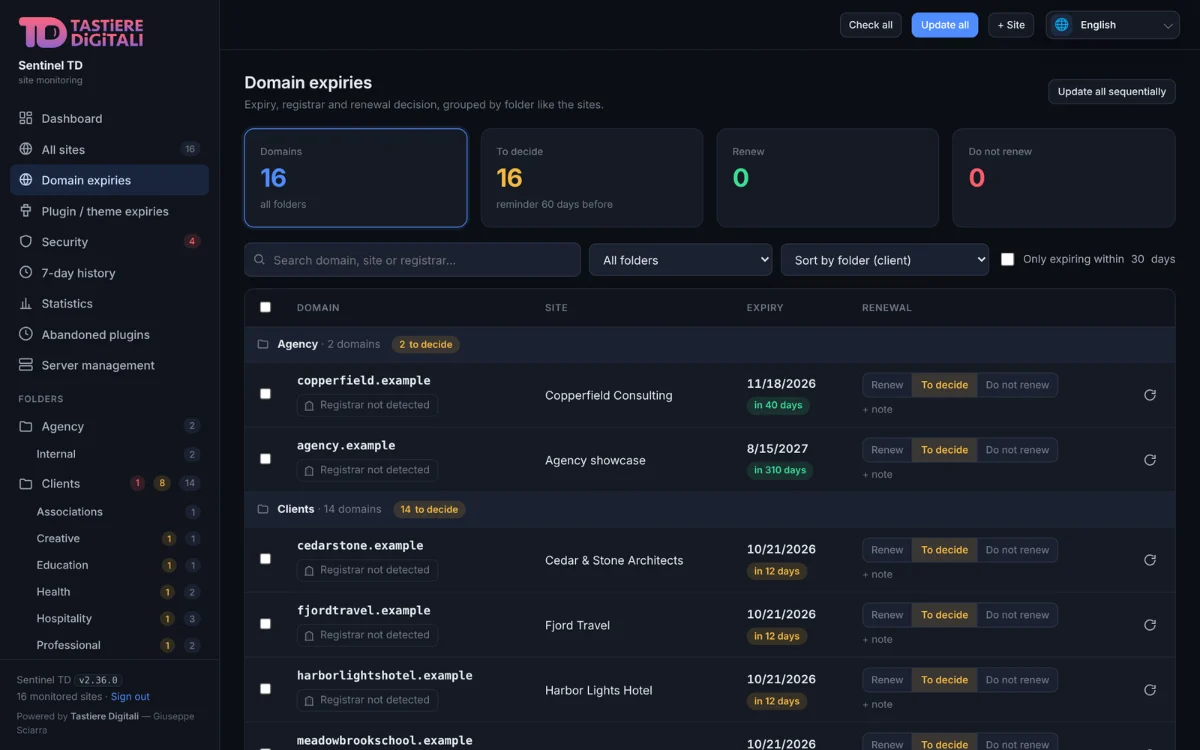Select the To decide summary card
1200x750 pixels.
pos(592,178)
